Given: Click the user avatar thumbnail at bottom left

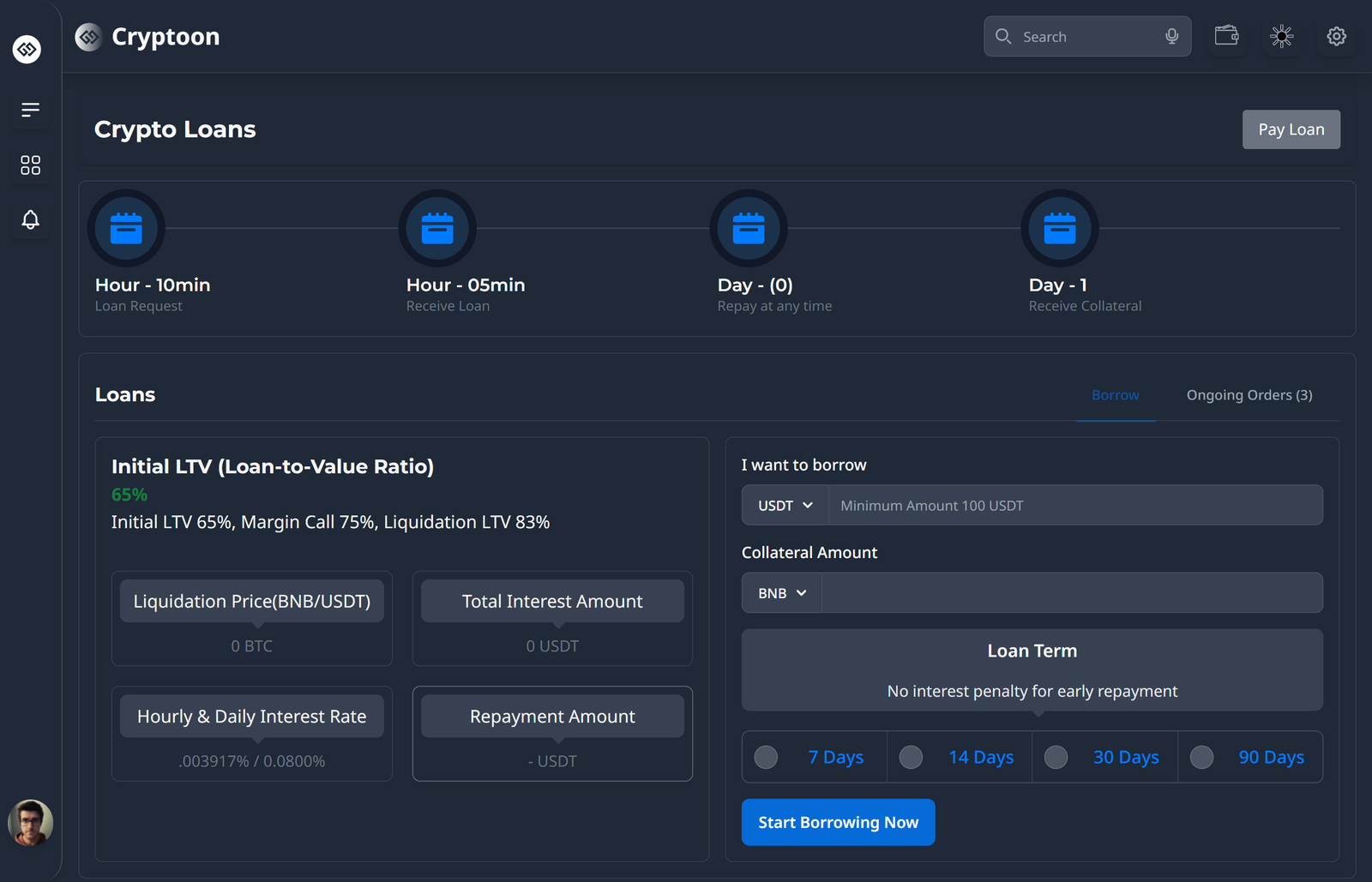Looking at the screenshot, I should [x=31, y=823].
